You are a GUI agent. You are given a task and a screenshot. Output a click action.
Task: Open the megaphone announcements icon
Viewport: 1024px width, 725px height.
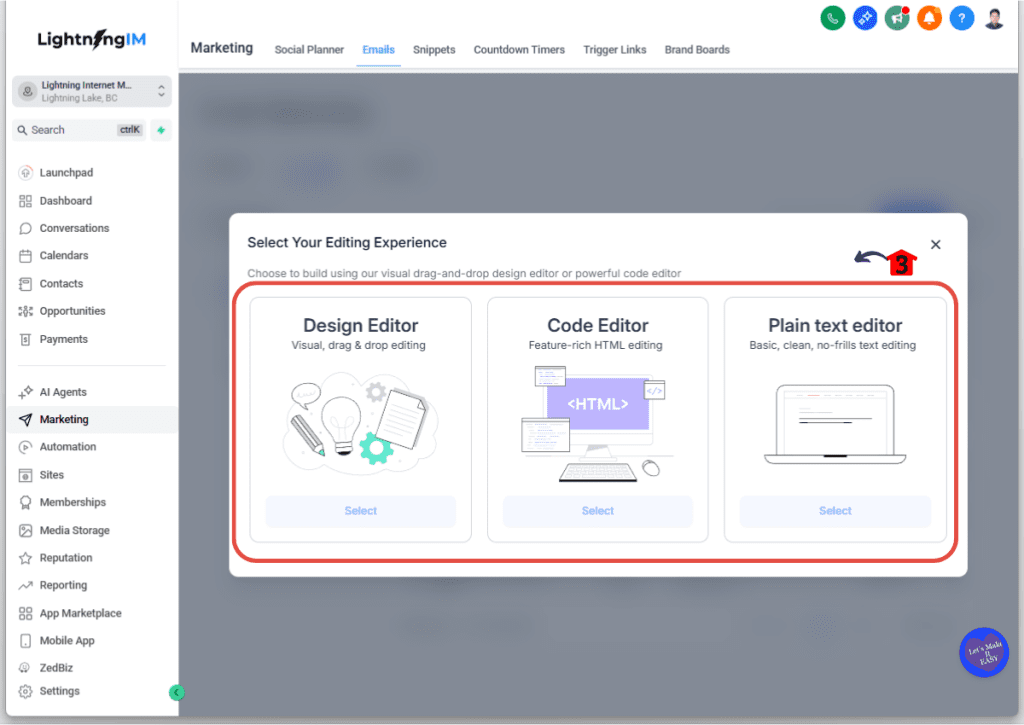tap(897, 18)
